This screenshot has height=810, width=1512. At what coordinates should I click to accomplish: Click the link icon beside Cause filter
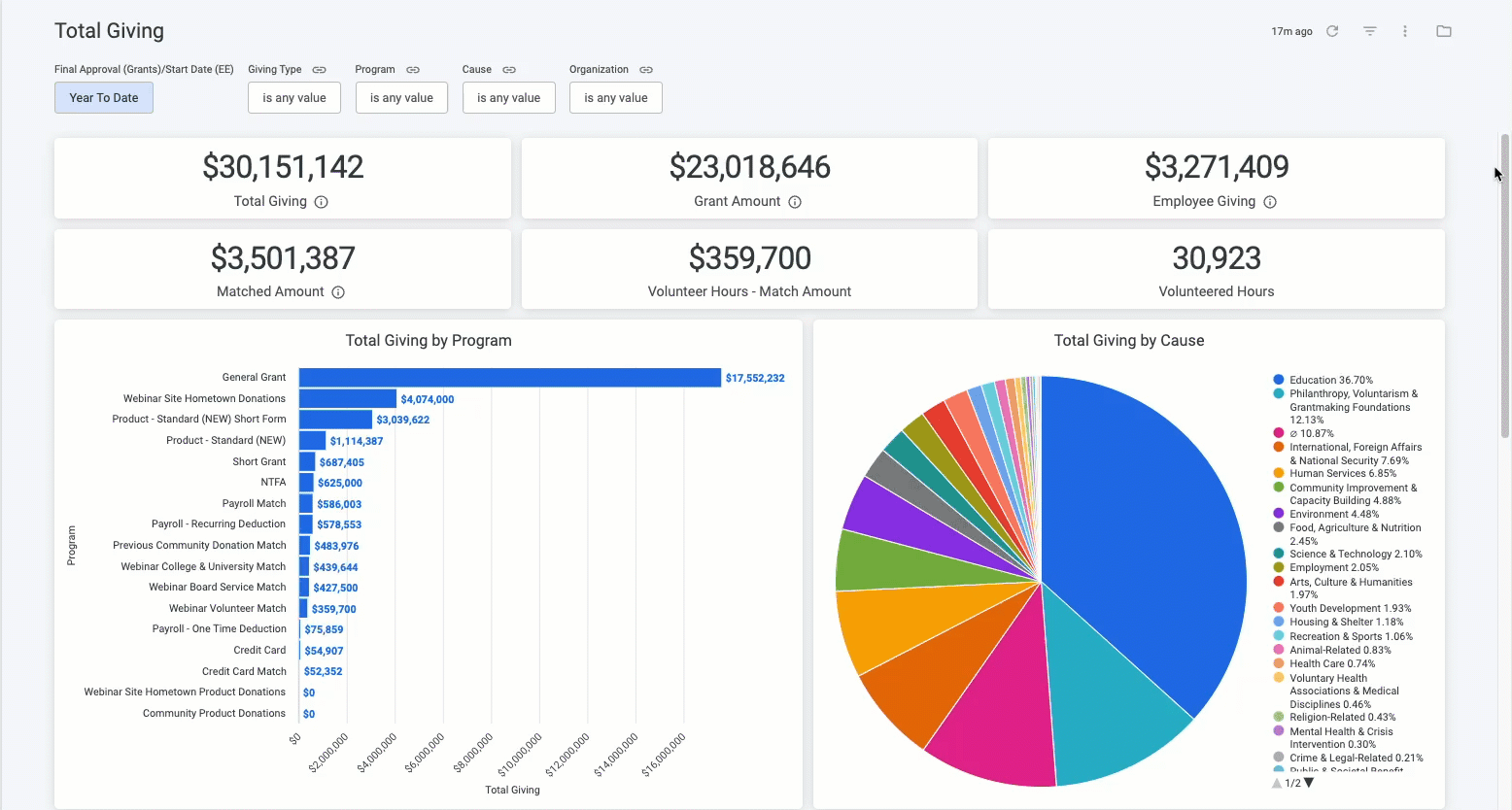coord(509,70)
